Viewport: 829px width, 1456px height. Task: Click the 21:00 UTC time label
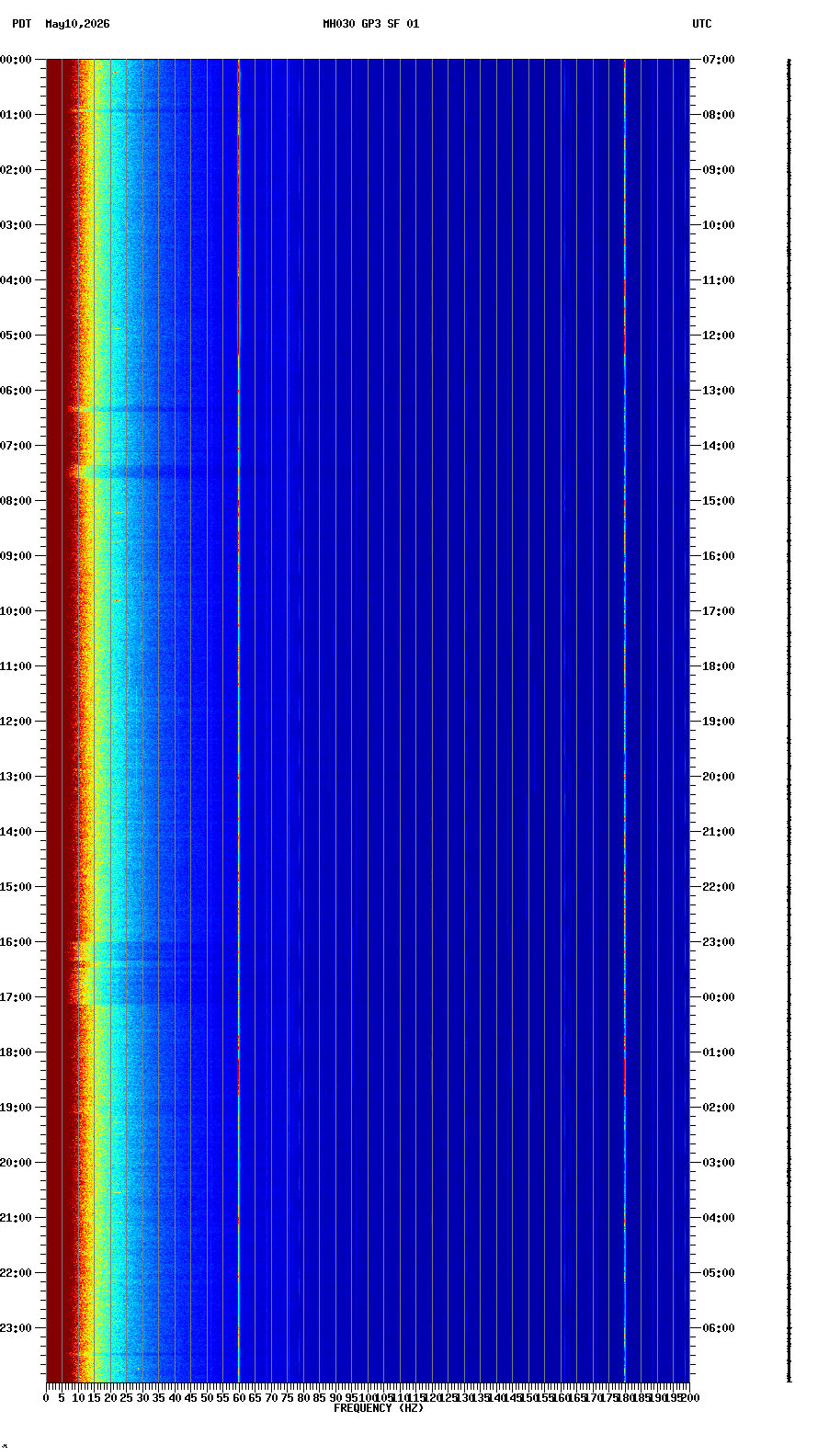pyautogui.click(x=719, y=832)
